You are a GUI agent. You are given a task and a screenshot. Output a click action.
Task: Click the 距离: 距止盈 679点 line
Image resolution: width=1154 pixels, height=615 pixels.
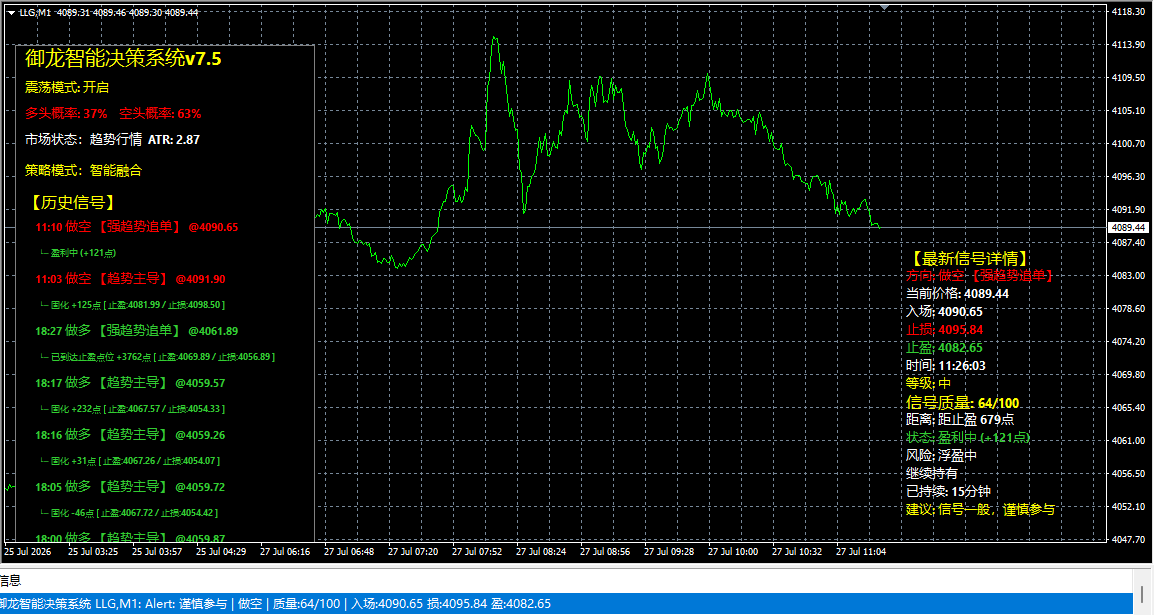tap(960, 420)
